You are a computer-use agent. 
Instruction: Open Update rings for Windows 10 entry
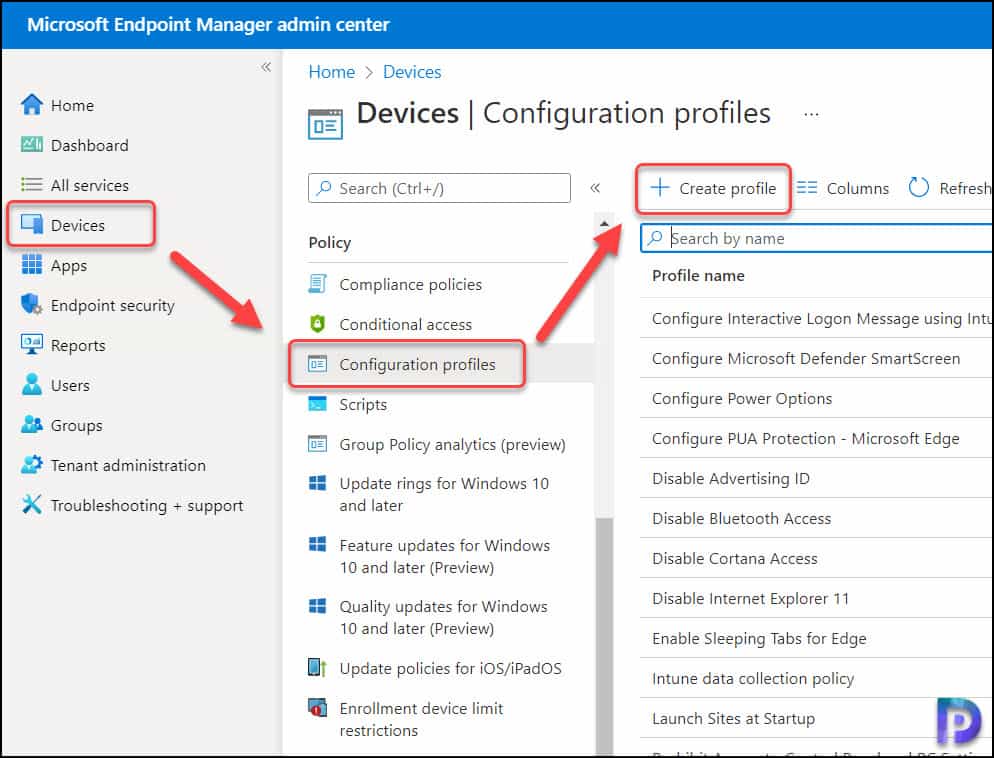[x=444, y=494]
